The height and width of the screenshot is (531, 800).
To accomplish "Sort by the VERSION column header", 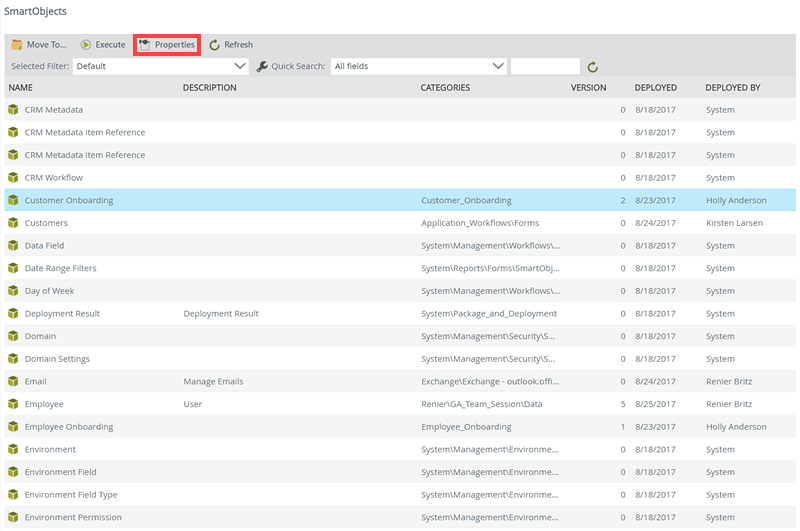I will (588, 88).
